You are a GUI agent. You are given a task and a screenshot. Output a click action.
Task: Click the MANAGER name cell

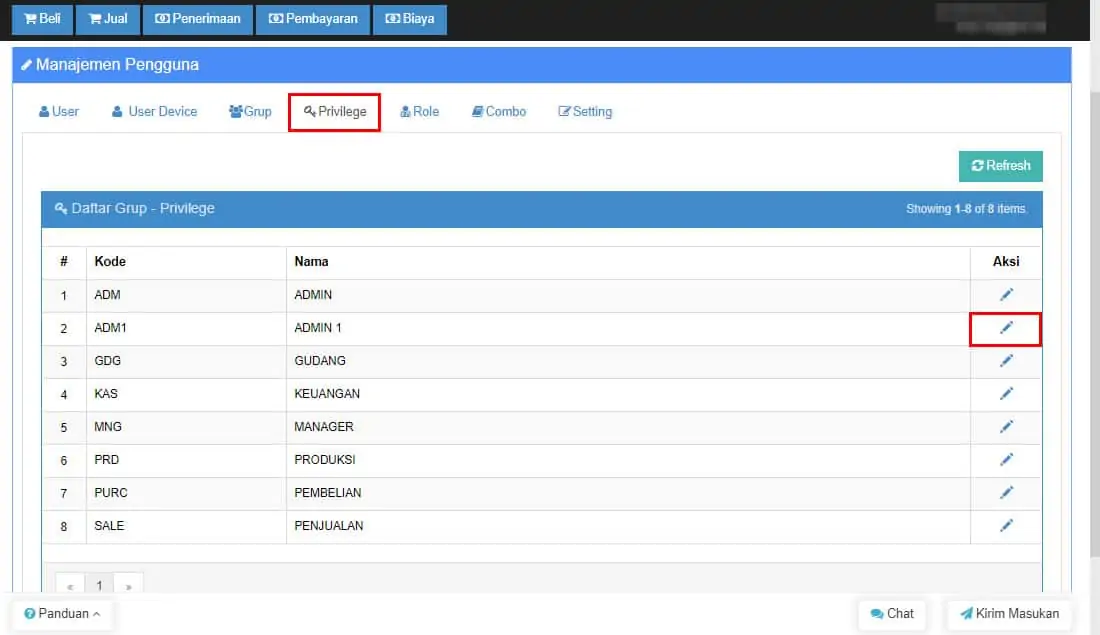628,427
